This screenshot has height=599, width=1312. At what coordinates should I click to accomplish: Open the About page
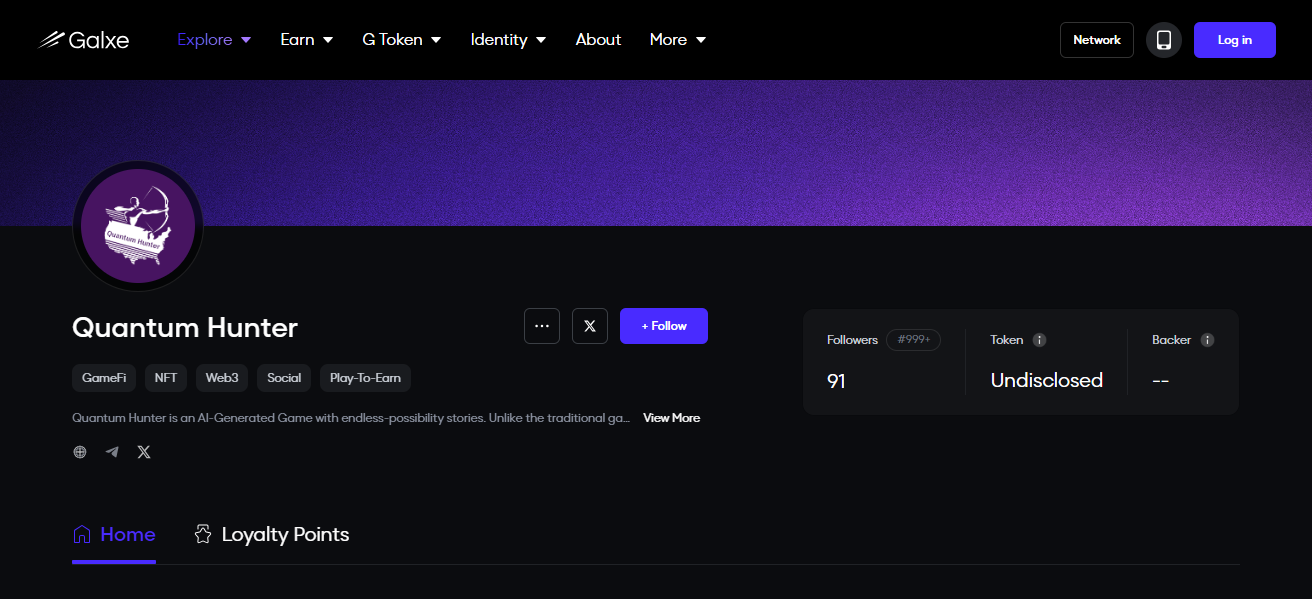pos(598,40)
